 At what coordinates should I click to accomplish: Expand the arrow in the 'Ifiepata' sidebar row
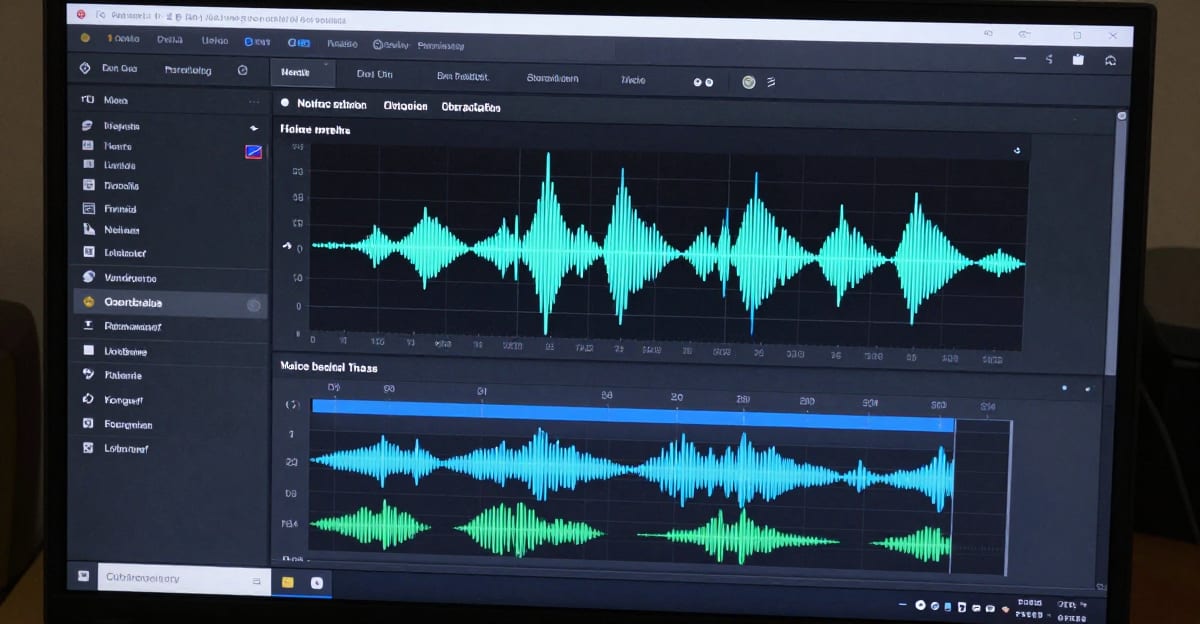253,129
